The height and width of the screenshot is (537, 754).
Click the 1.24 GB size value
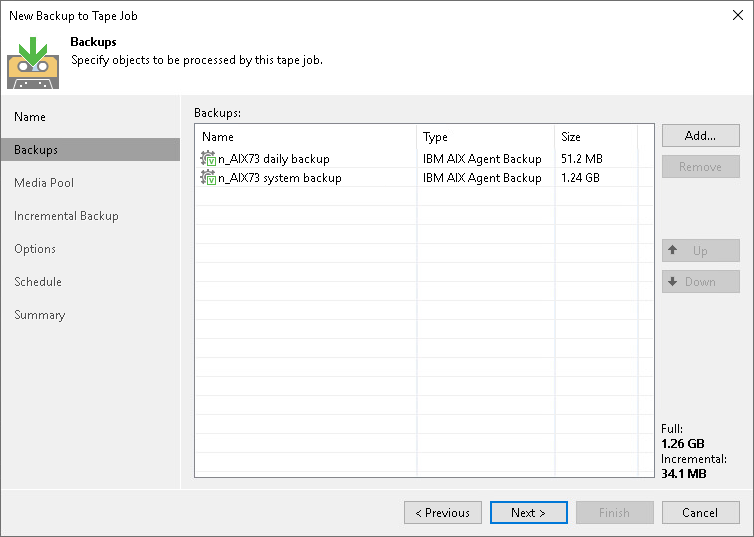580,178
